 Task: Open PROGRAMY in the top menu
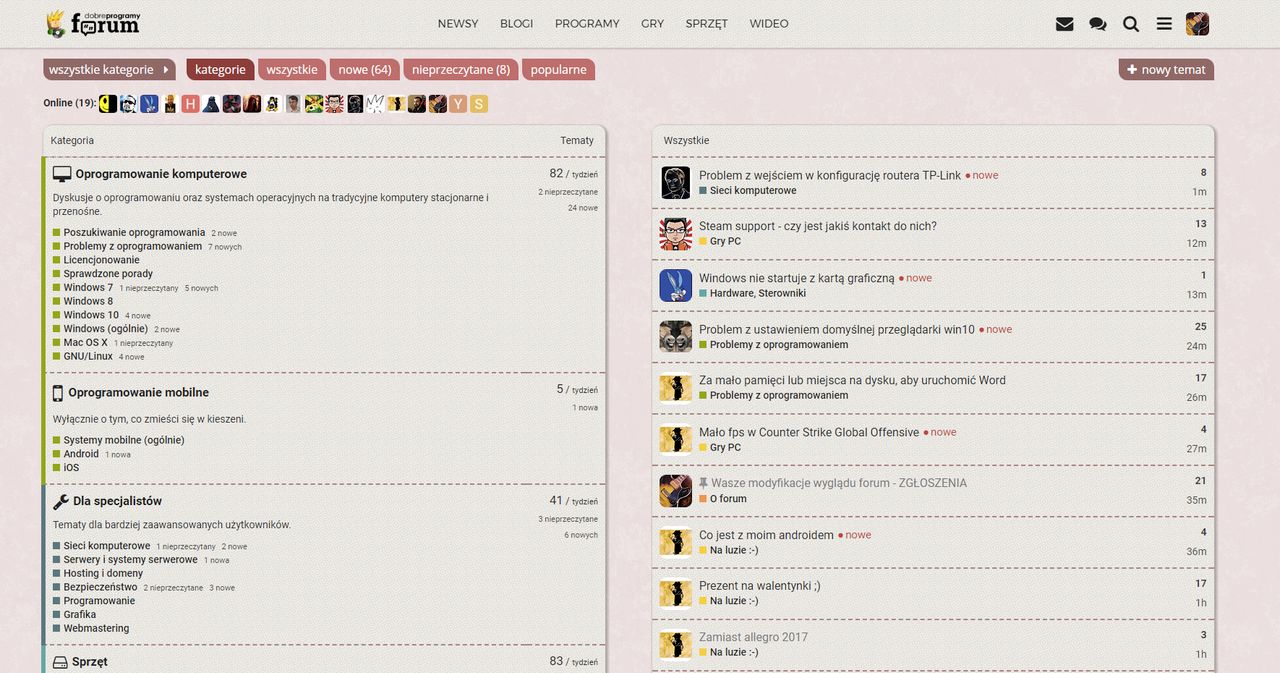pyautogui.click(x=587, y=24)
